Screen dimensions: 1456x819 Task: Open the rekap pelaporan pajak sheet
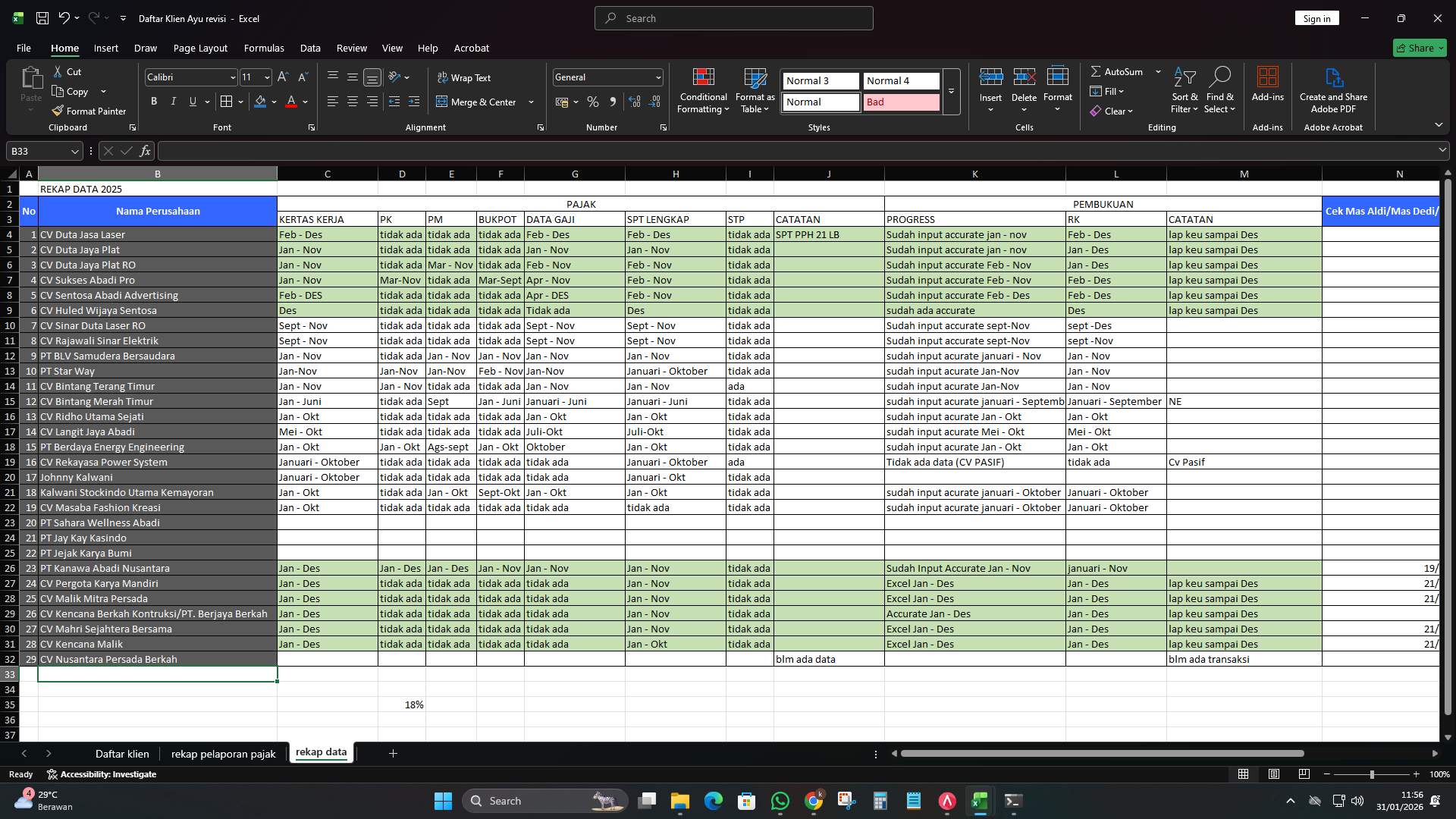(223, 754)
